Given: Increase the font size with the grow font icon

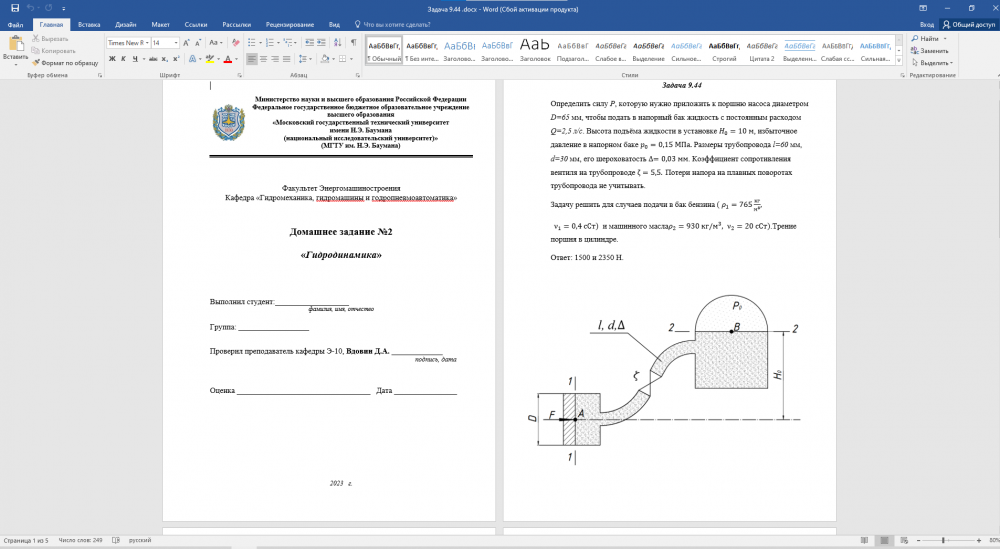Looking at the screenshot, I should pyautogui.click(x=186, y=43).
